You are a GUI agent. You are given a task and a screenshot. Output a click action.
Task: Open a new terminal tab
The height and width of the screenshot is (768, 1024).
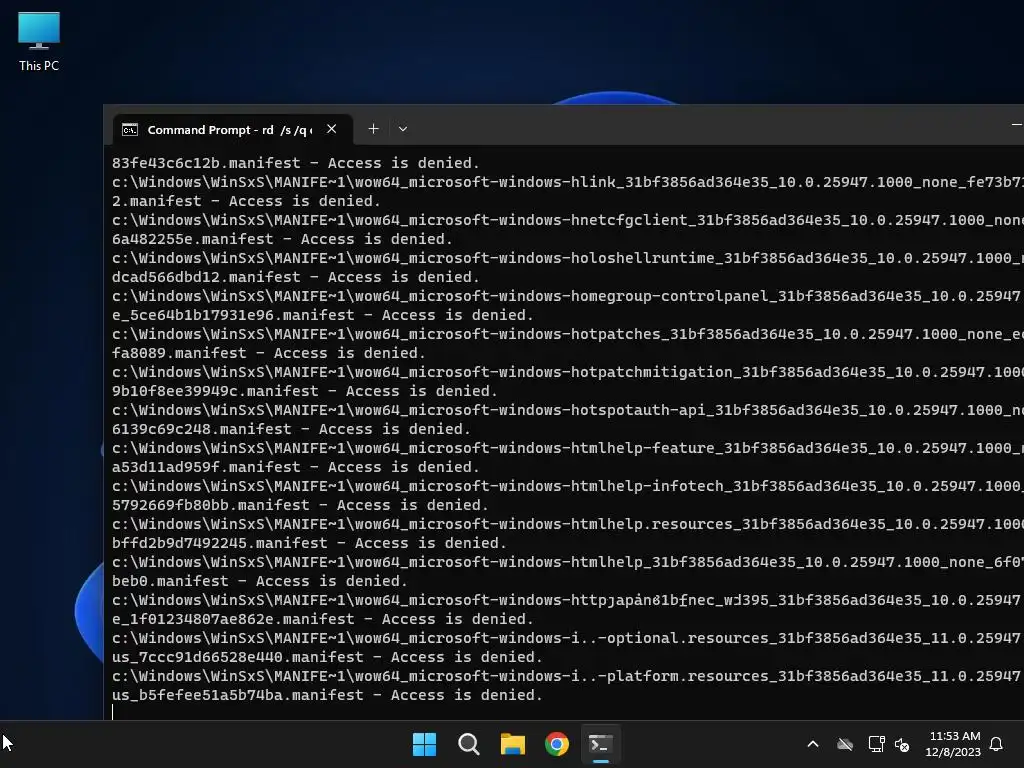coord(374,129)
